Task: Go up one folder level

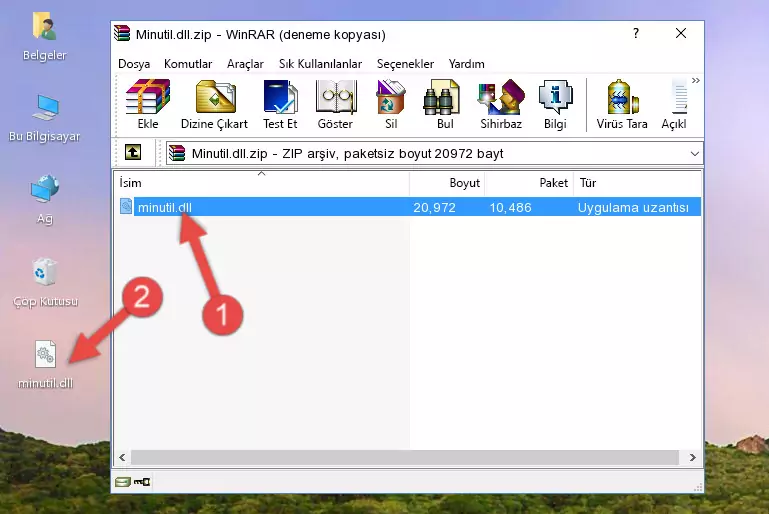Action: pyautogui.click(x=133, y=153)
